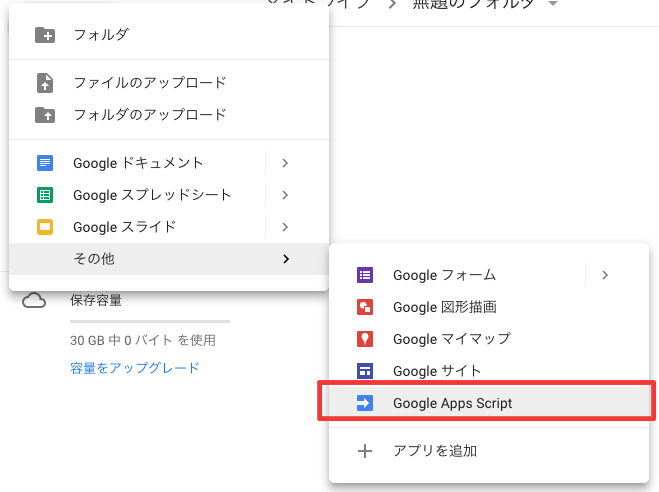This screenshot has height=492, width=659.
Task: Select フォルダ menu entry
Action: [169, 35]
